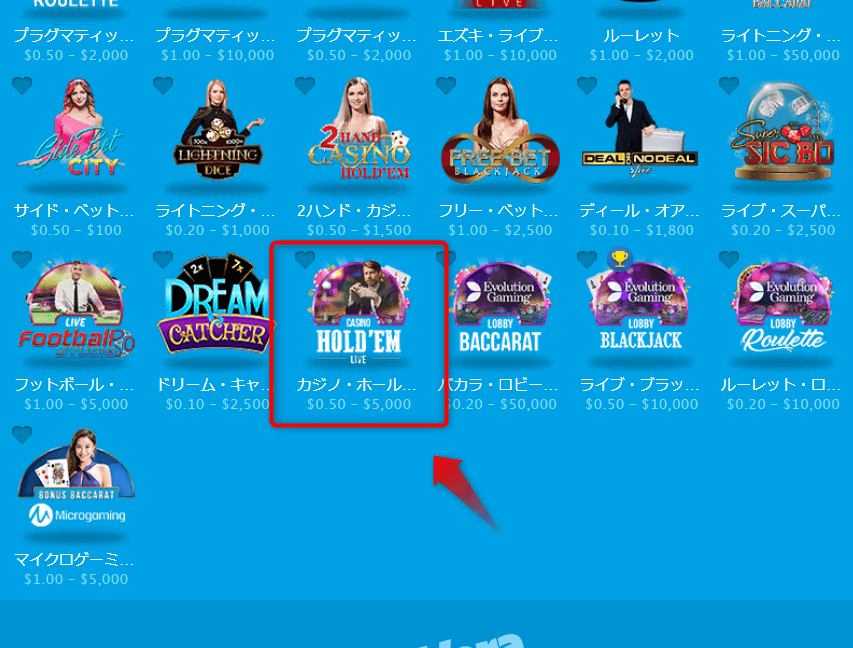Open the 2 Hand Casino Hold'em logo

pos(359,131)
